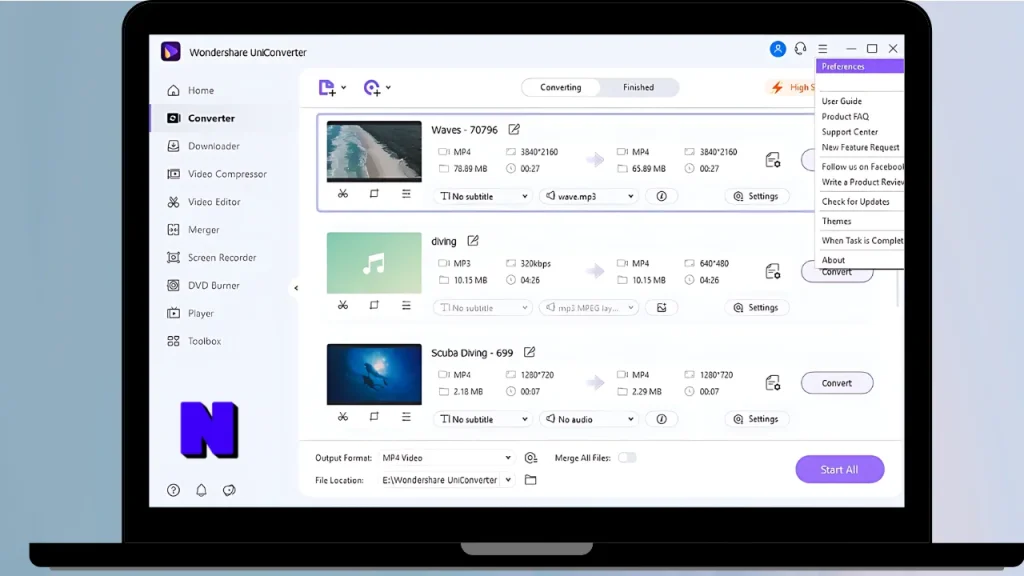Open subtitle dropdown for Waves video
The width and height of the screenshot is (1024, 576).
[483, 196]
